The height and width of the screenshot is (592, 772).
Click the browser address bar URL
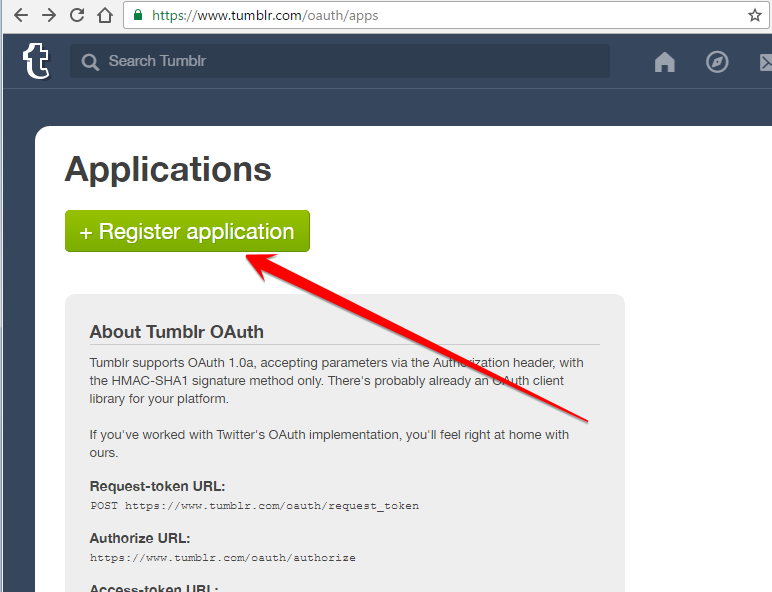[x=265, y=15]
